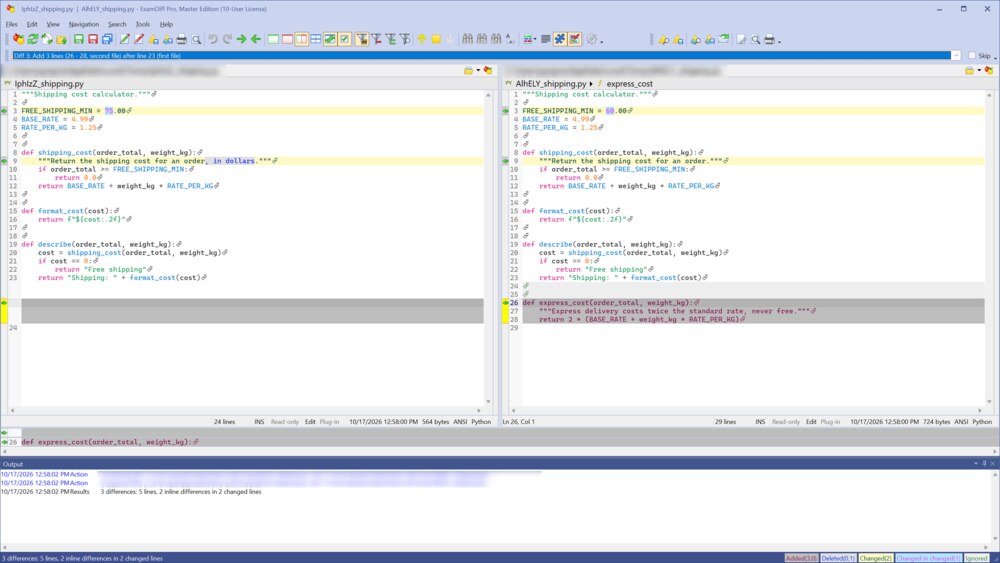Click the left pane file path field

pos(232,71)
